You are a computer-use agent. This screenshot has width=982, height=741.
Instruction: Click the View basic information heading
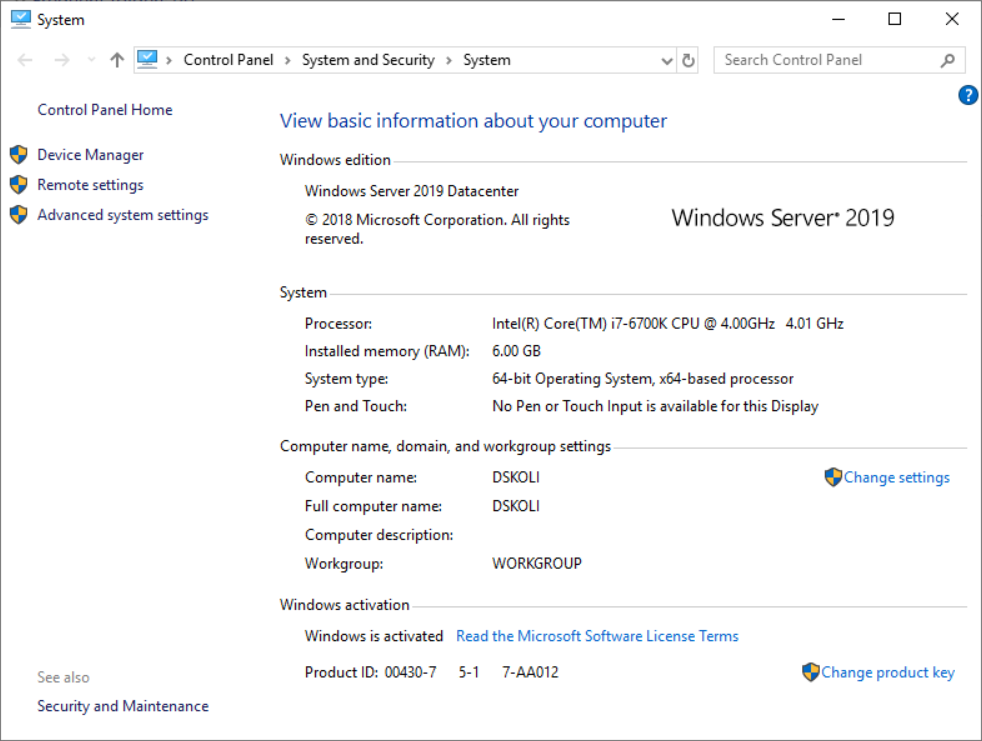pos(473,120)
